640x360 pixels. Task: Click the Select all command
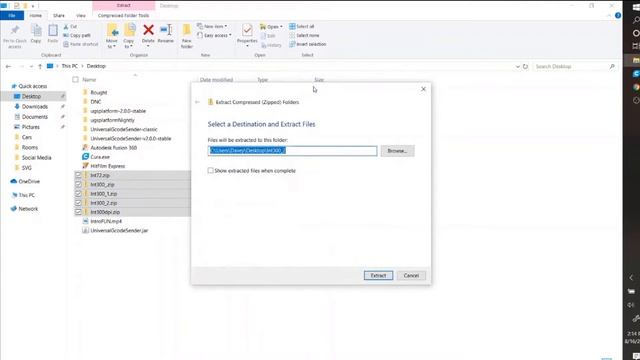click(302, 27)
